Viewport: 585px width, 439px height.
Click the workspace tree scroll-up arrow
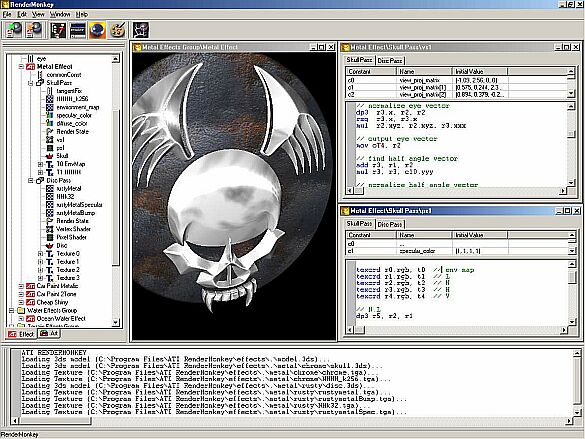(116, 58)
